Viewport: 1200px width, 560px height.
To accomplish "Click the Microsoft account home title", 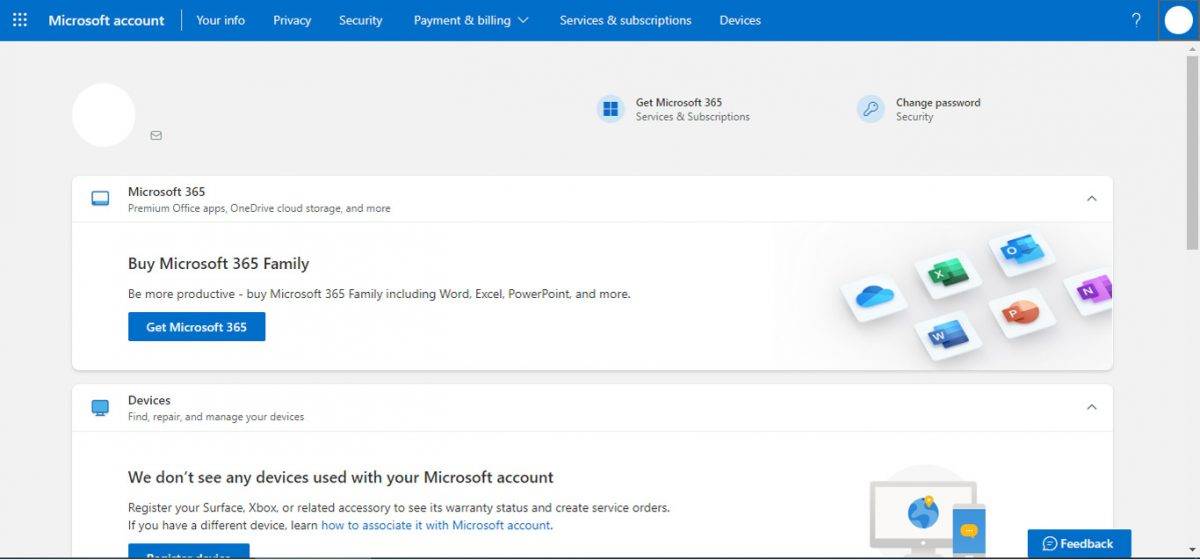I will coord(106,20).
